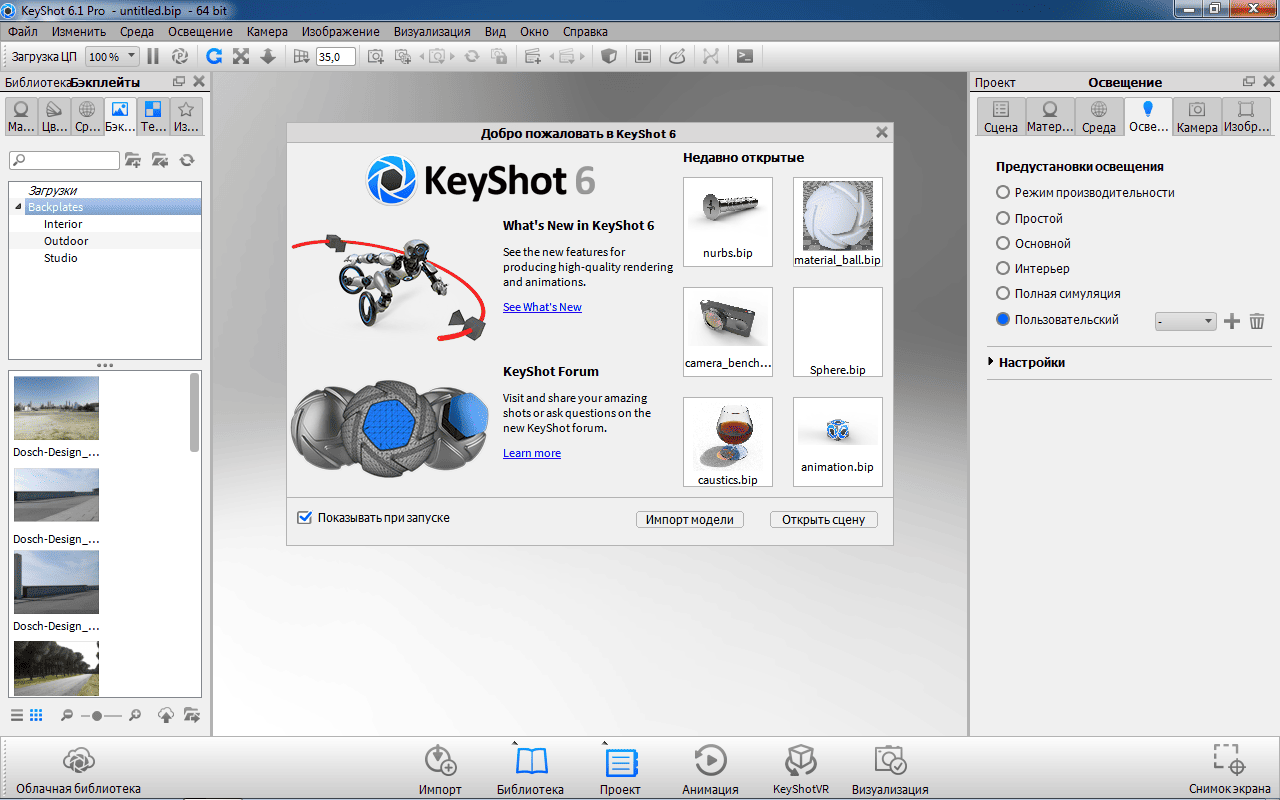Switch to the Сцена tab
The height and width of the screenshot is (800, 1280).
coord(1001,116)
